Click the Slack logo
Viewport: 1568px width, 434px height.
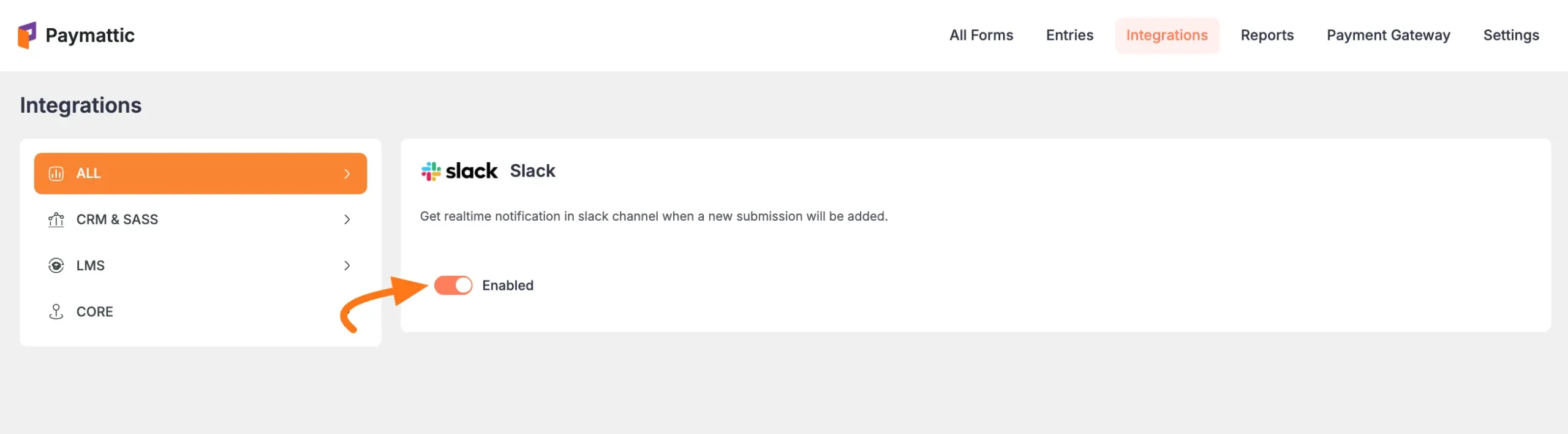point(459,171)
